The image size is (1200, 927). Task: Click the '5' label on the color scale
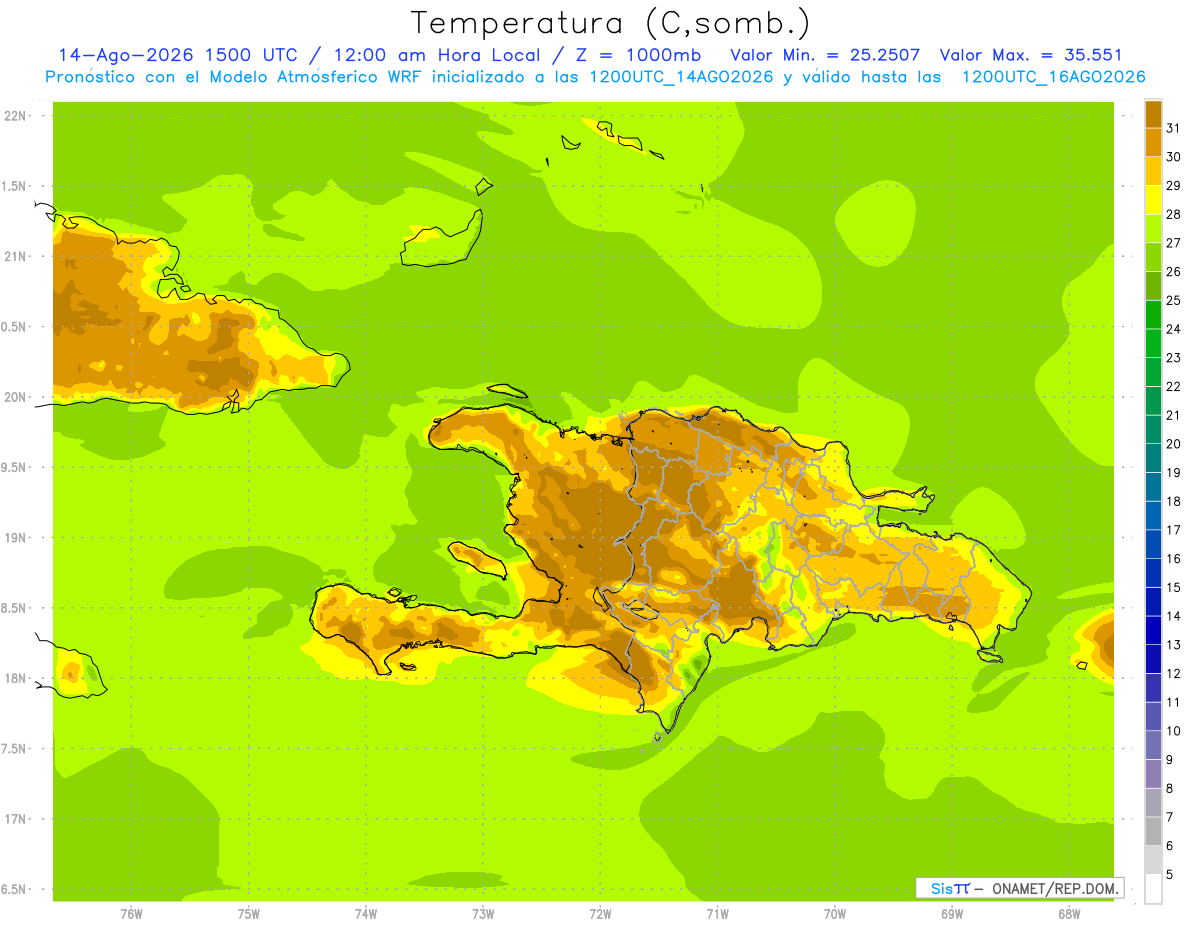[1170, 875]
